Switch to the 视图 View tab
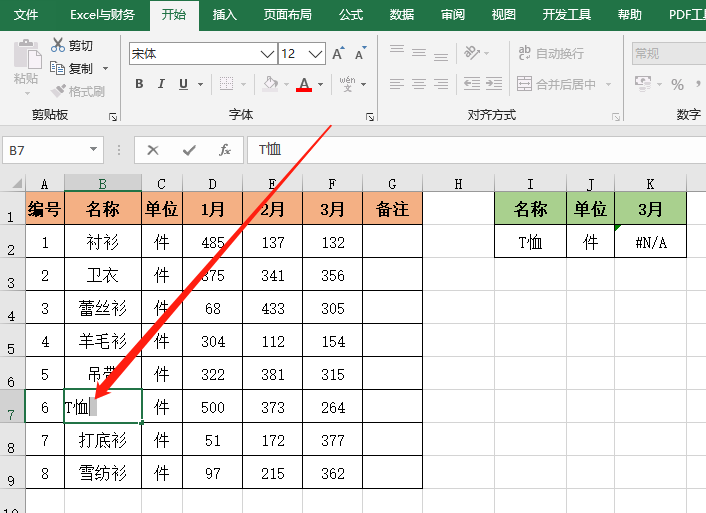The width and height of the screenshot is (706, 513). 503,15
